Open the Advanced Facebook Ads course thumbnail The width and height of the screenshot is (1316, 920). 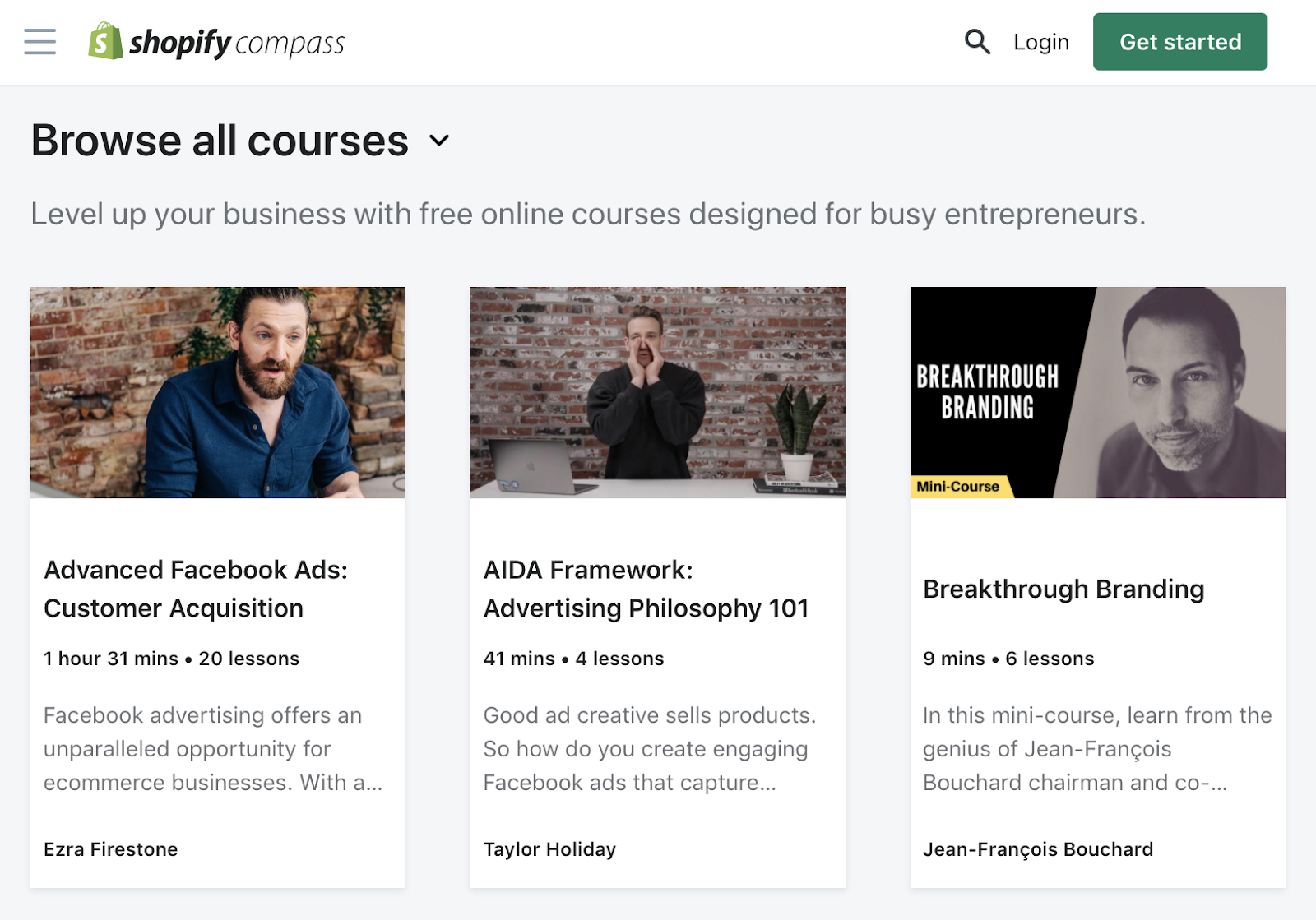tap(218, 392)
